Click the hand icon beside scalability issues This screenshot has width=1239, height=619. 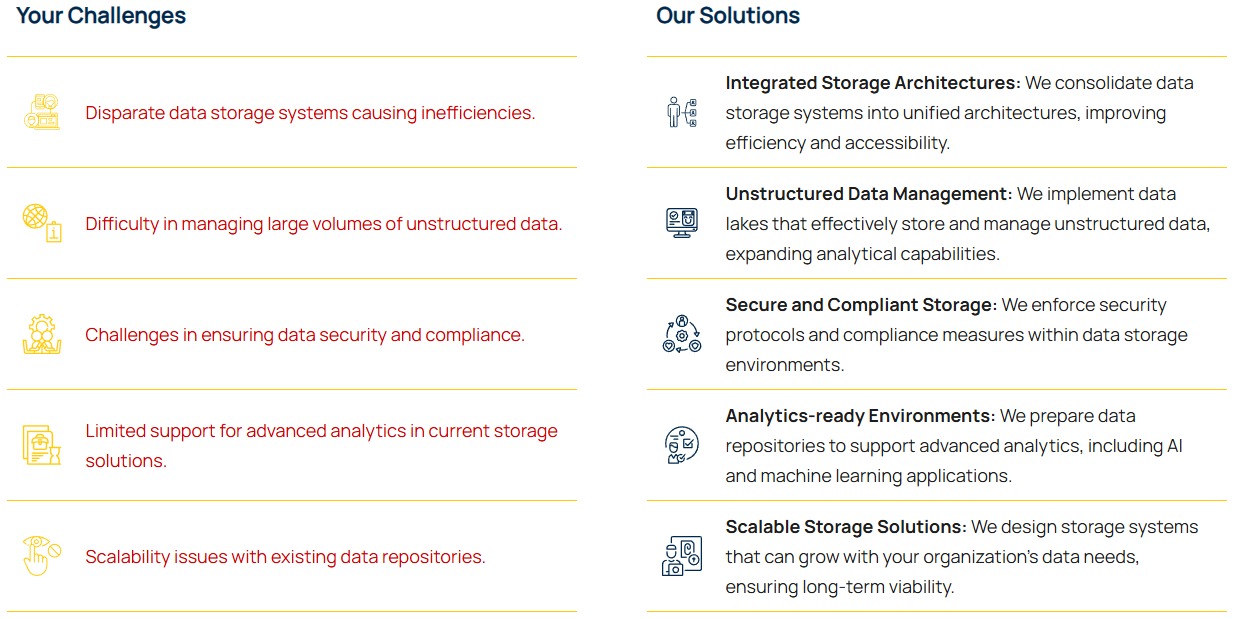pyautogui.click(x=42, y=556)
